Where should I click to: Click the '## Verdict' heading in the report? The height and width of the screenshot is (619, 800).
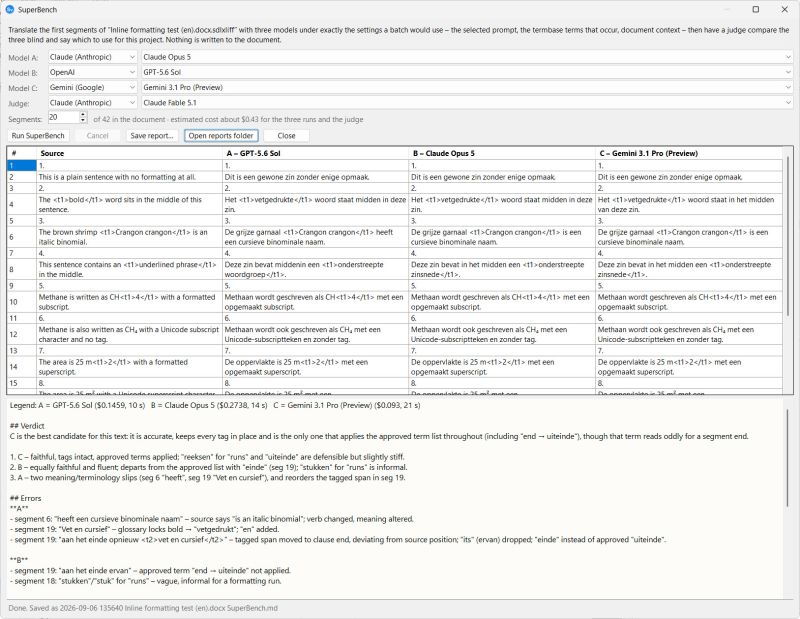tap(27, 426)
